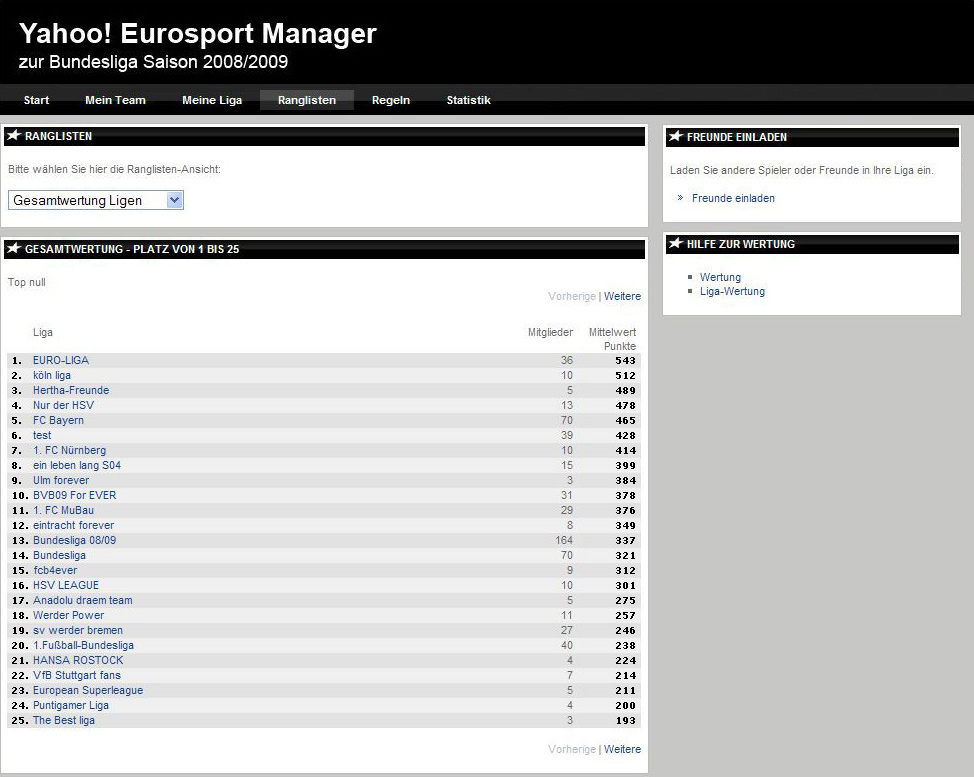
Task: Open the 1. FC MuBau league
Action: pyautogui.click(x=63, y=510)
